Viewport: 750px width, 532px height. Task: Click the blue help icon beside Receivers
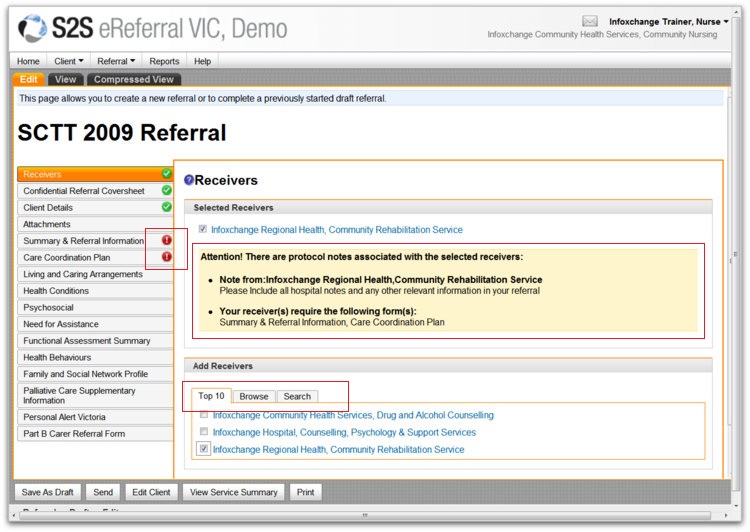tap(188, 181)
